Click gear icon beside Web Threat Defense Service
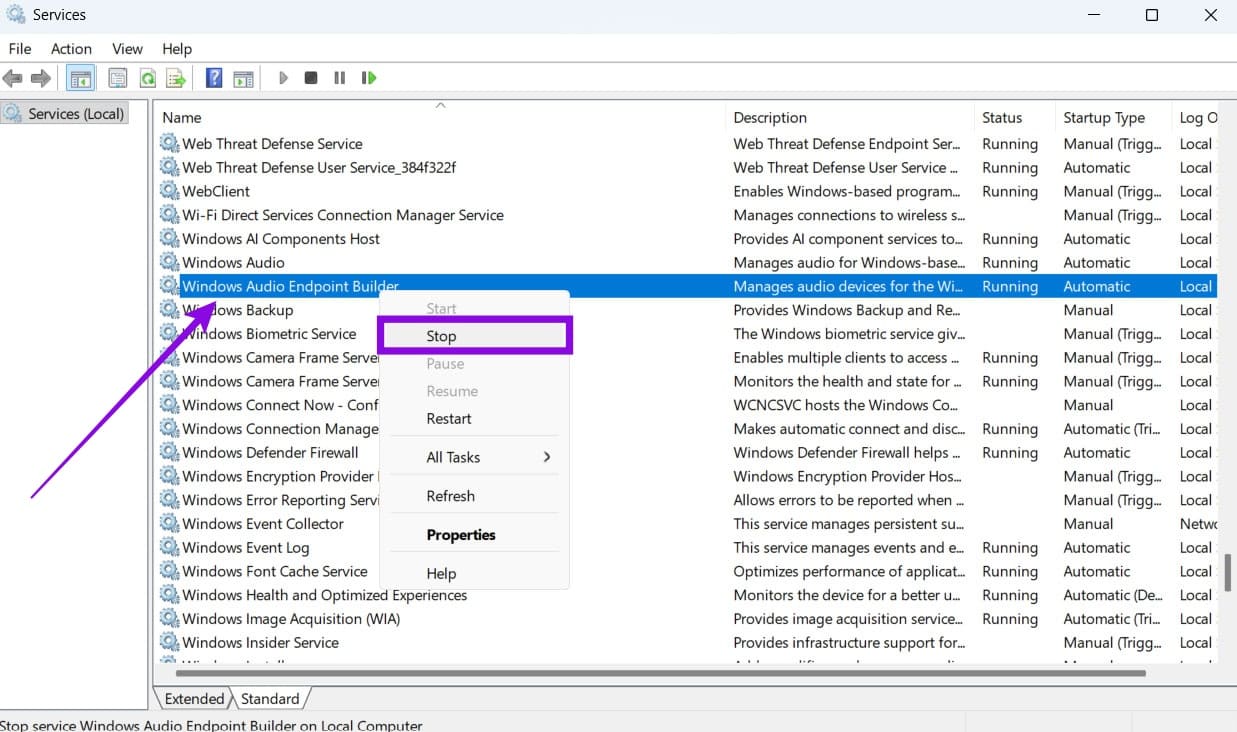1237x732 pixels. point(169,144)
